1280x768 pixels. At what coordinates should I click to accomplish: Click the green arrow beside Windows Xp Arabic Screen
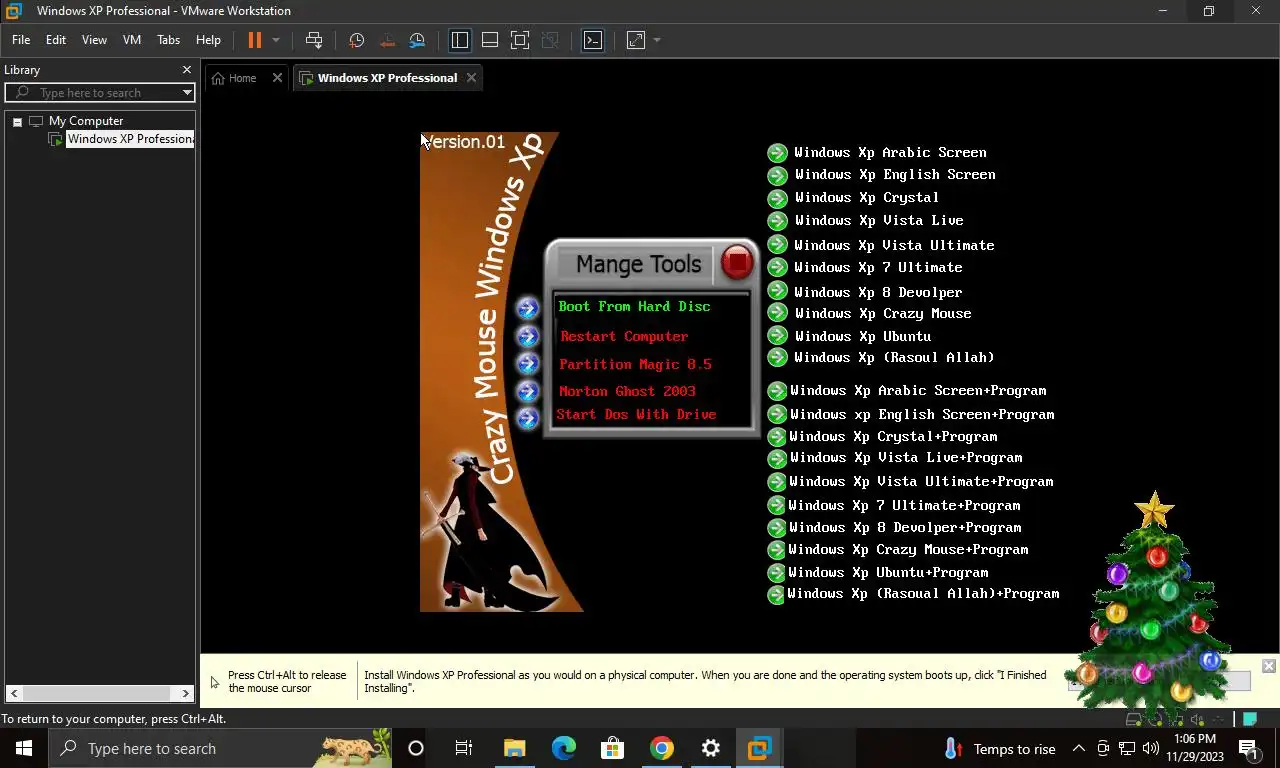point(777,153)
